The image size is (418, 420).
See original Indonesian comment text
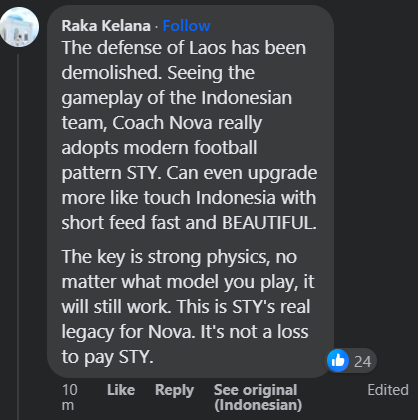(x=258, y=397)
